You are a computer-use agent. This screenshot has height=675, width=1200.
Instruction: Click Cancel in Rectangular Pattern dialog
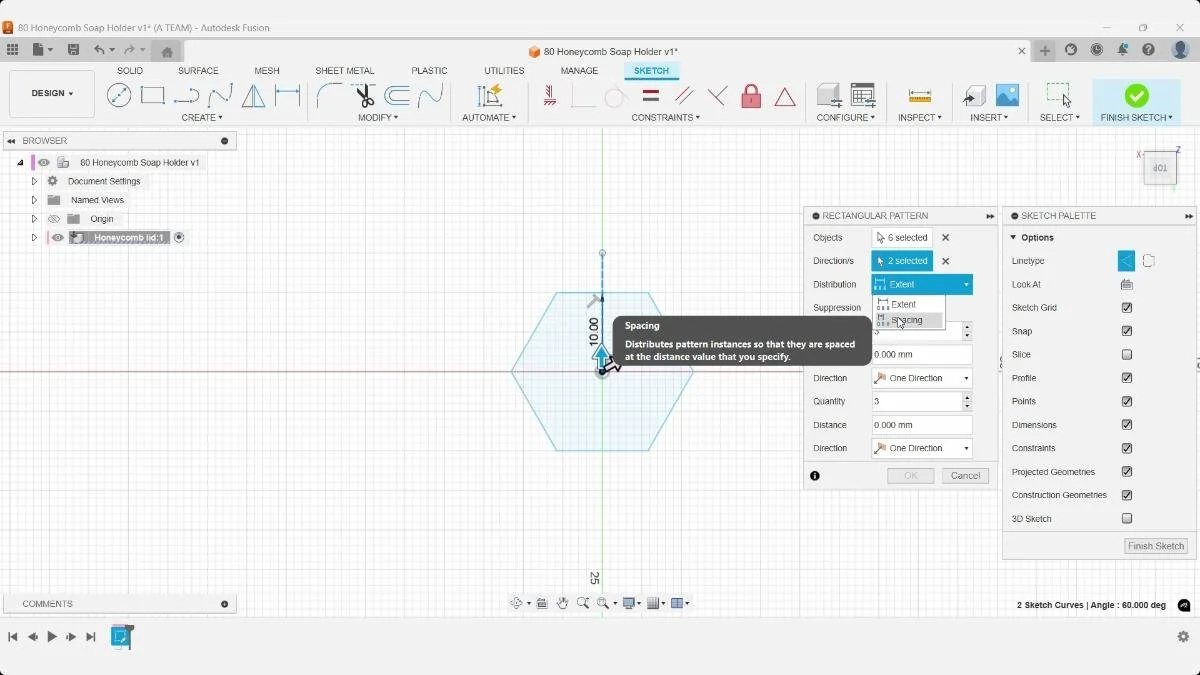point(965,476)
